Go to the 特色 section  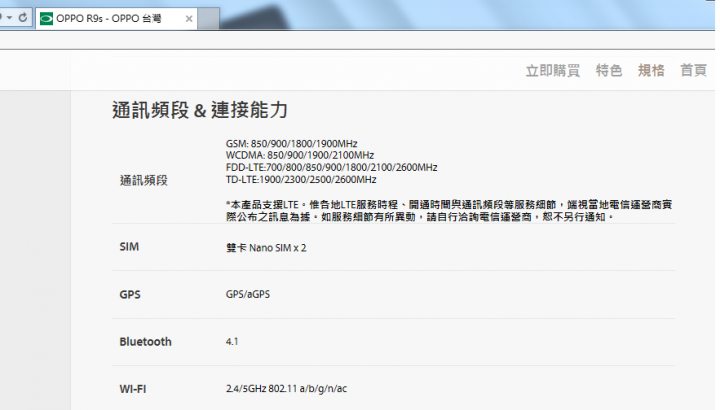(x=609, y=71)
